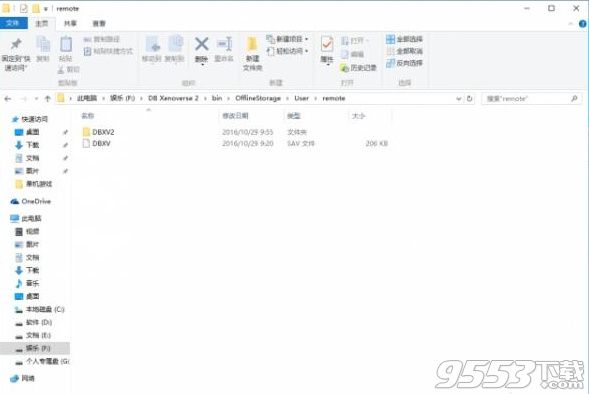Click User in the address path
The height and width of the screenshot is (394, 589).
[302, 98]
